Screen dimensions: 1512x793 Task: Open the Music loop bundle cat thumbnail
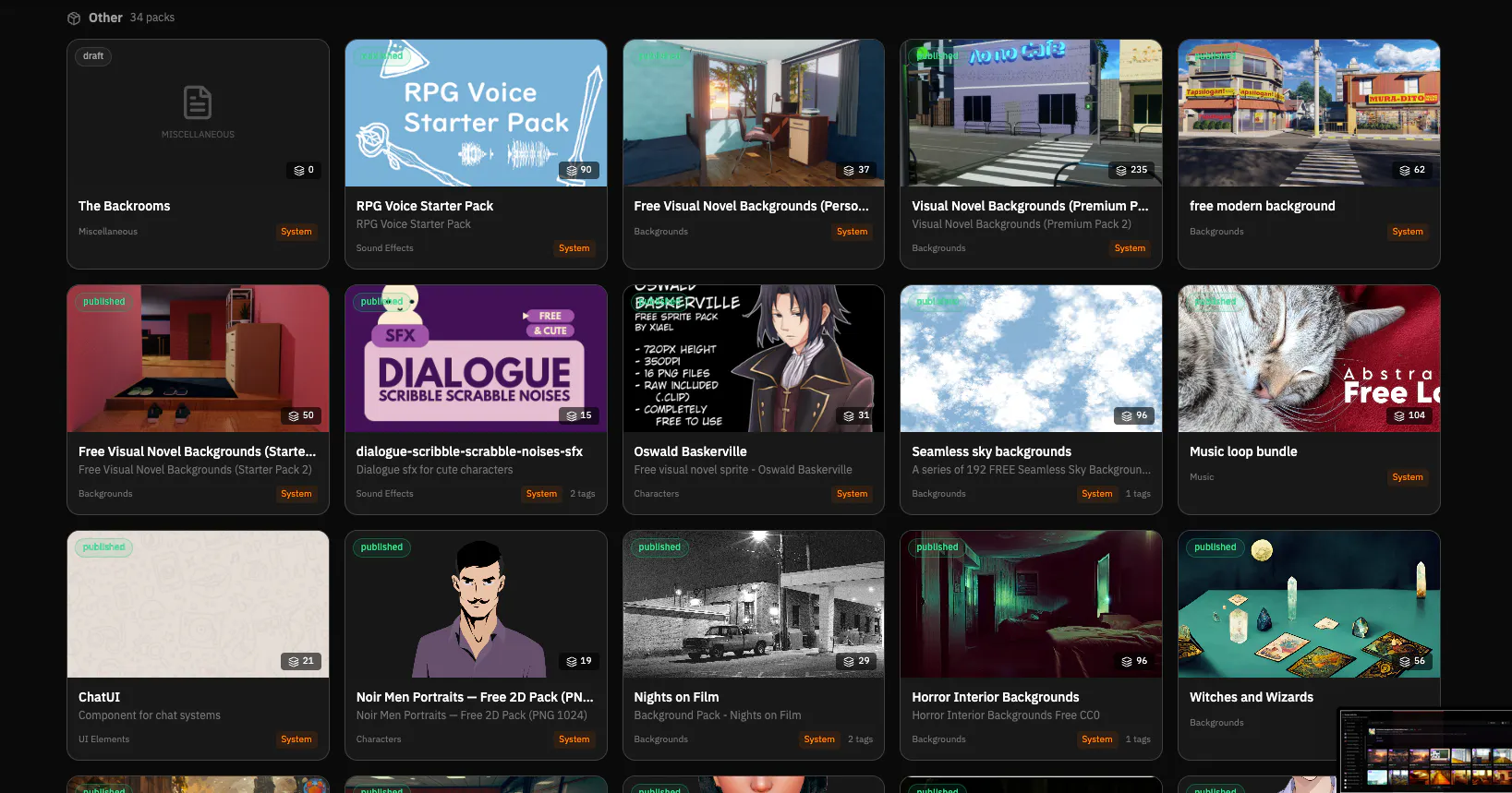tap(1309, 358)
